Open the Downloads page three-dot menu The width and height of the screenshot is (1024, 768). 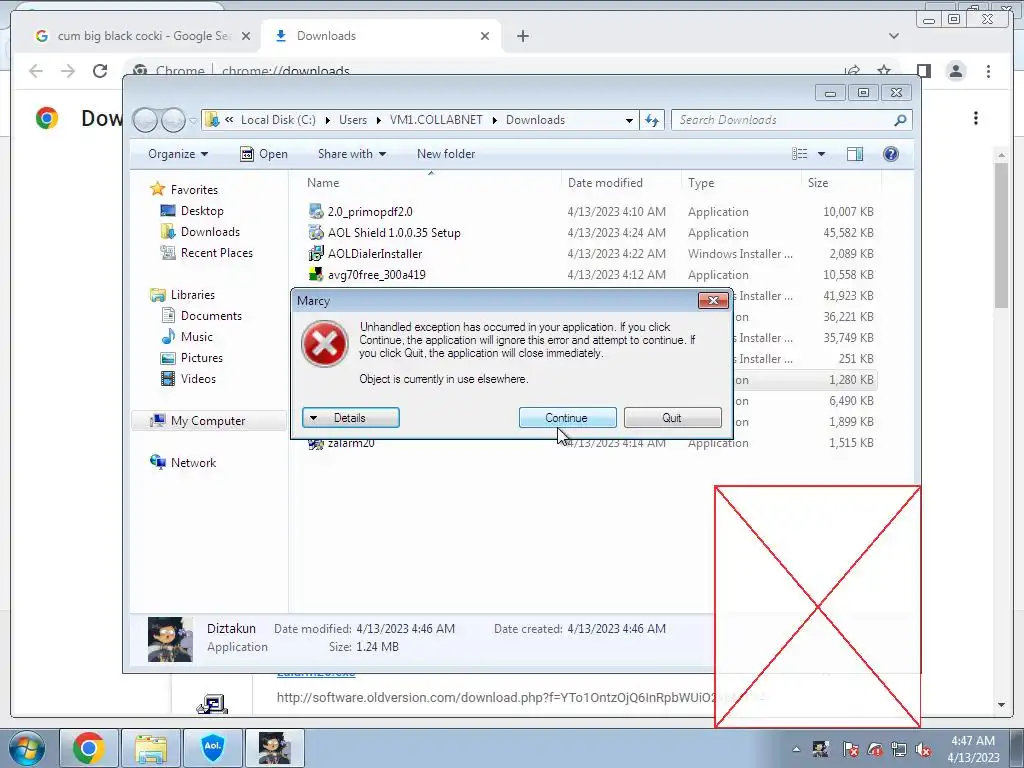976,118
